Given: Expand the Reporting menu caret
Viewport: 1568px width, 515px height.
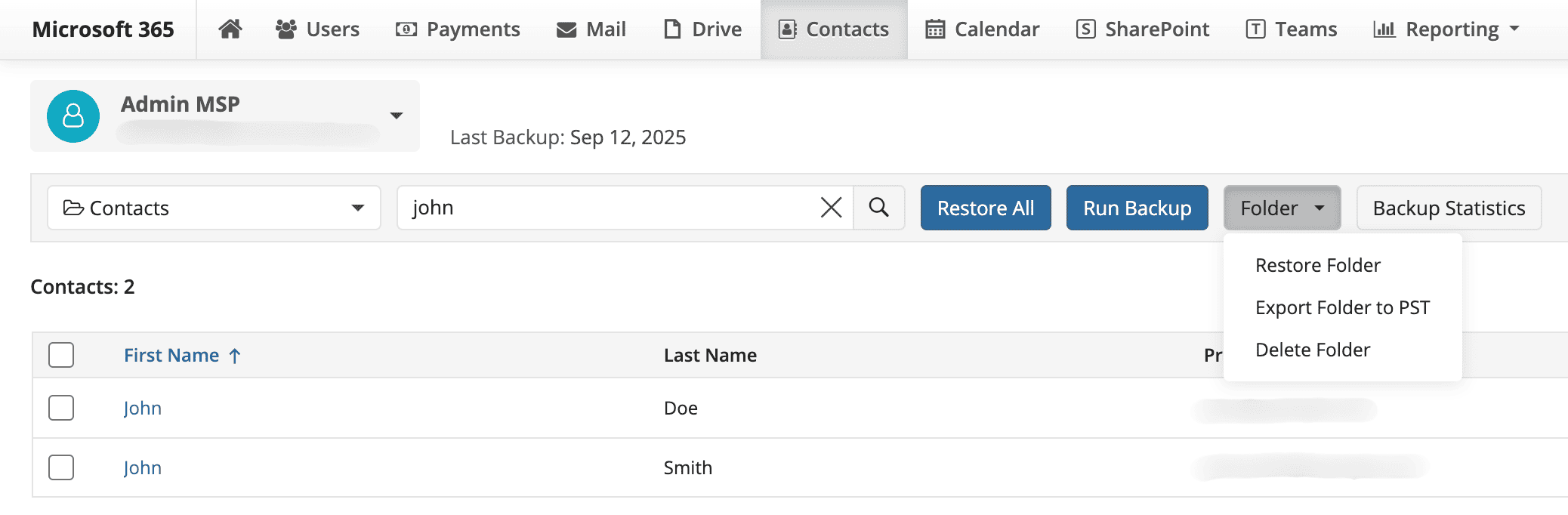Looking at the screenshot, I should pos(1514,29).
